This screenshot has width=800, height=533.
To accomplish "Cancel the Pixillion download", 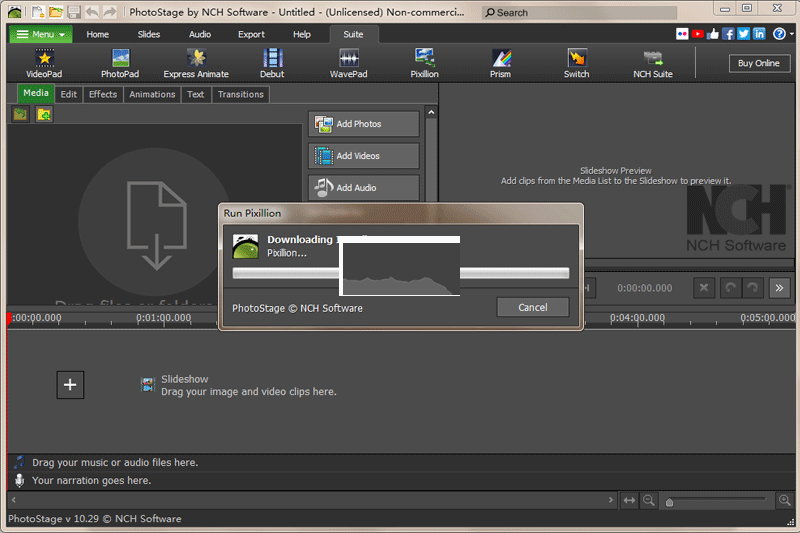I will point(532,308).
